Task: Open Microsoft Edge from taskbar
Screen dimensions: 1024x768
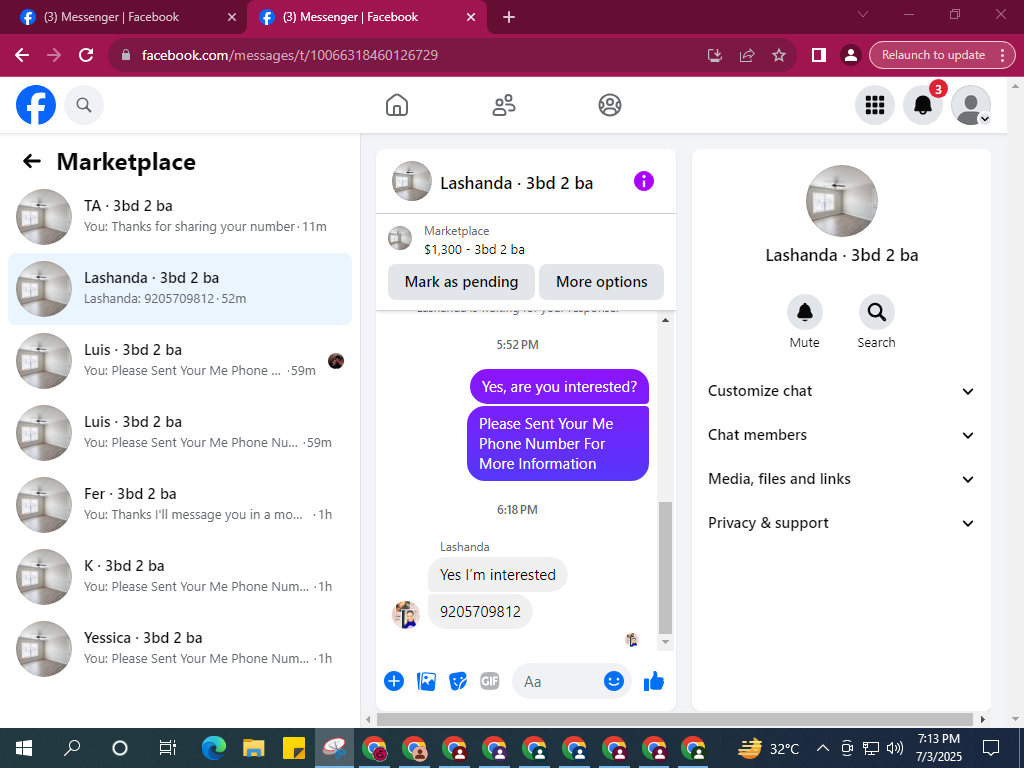Action: pos(214,748)
